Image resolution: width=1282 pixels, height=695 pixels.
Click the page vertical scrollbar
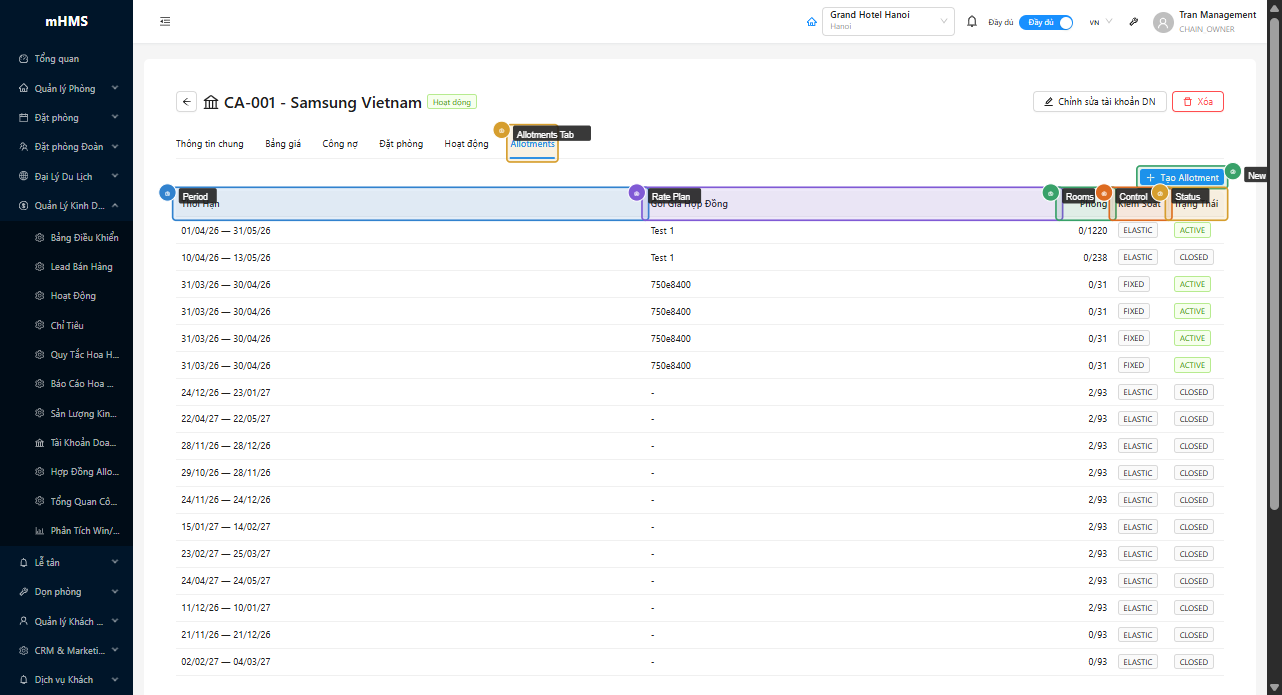point(1274,300)
